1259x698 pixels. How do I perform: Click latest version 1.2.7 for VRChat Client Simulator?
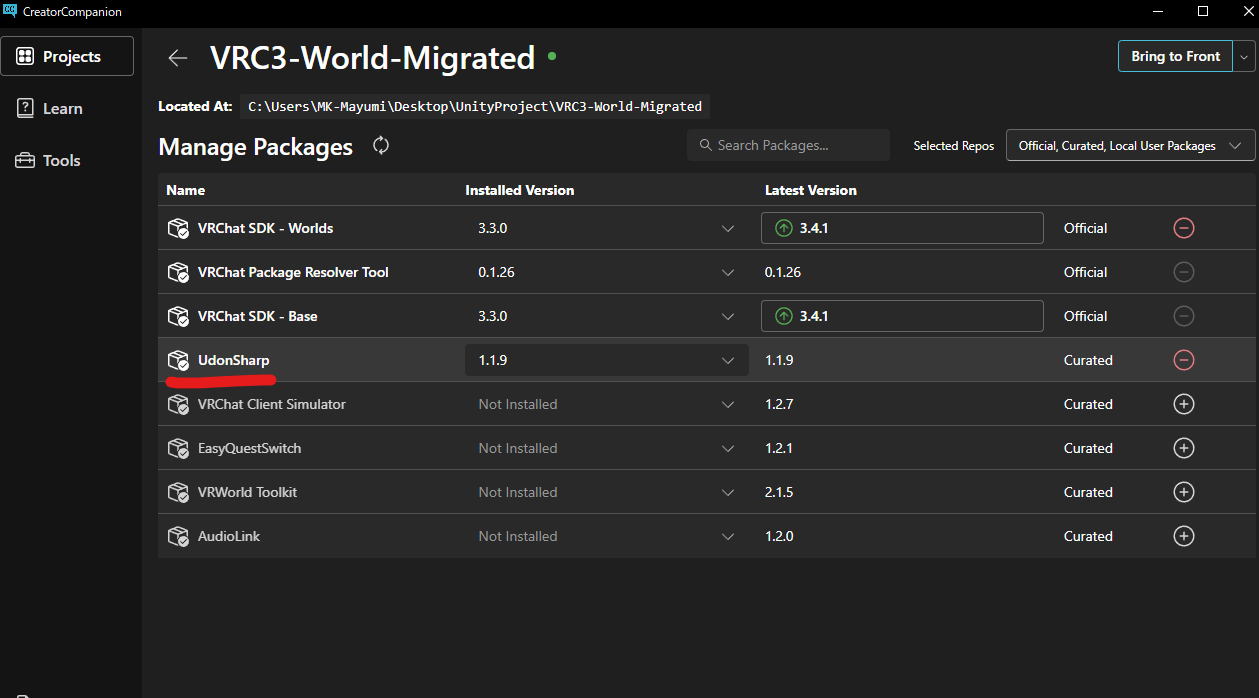(x=779, y=404)
